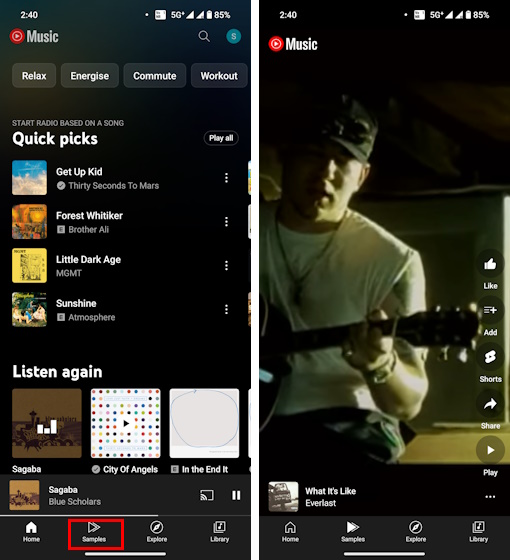Viewport: 510px width, 560px height.
Task: Tap the Thirty Seconds To Mars artist name
Action: (114, 186)
